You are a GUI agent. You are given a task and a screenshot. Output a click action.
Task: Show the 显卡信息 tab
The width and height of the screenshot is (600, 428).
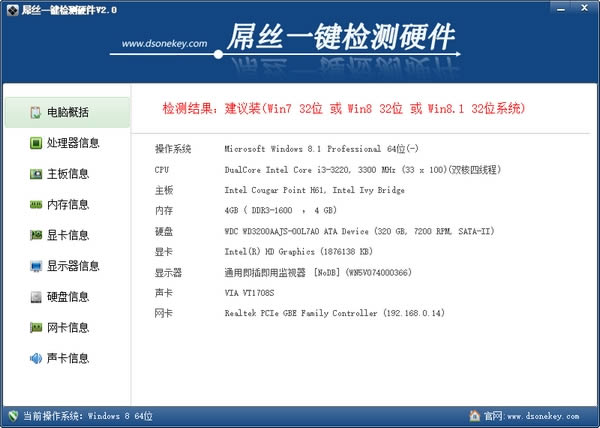(x=67, y=235)
